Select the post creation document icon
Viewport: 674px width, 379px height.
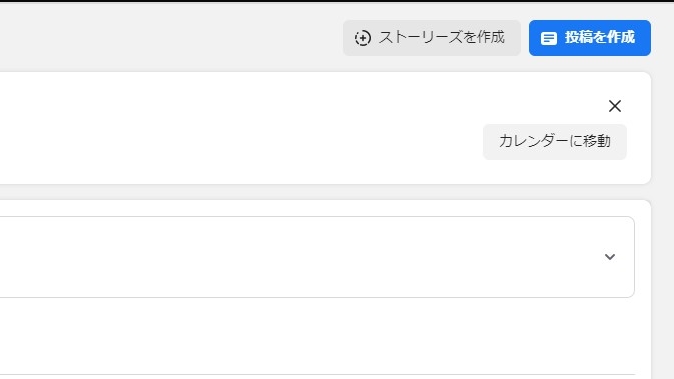tap(548, 38)
